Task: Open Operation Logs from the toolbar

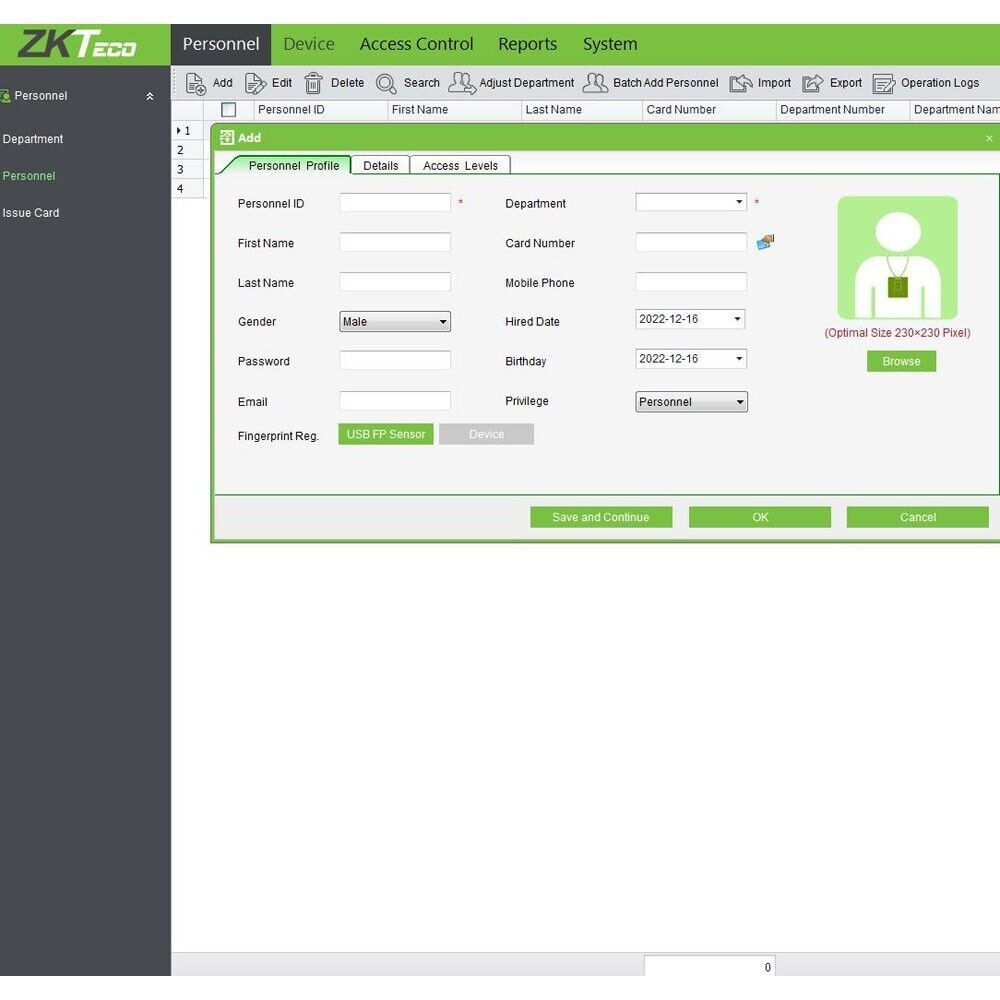Action: (925, 84)
